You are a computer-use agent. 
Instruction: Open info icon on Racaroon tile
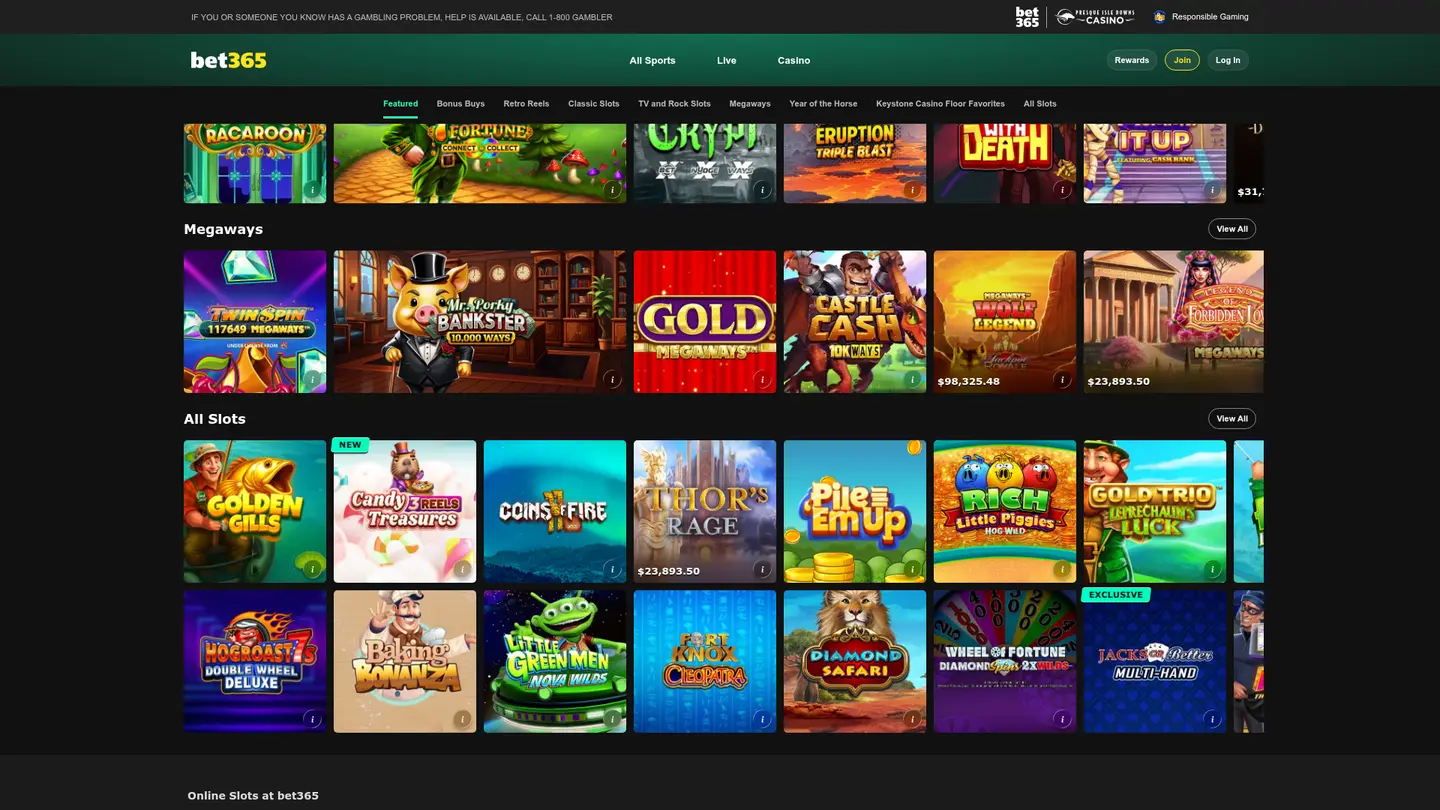(312, 189)
